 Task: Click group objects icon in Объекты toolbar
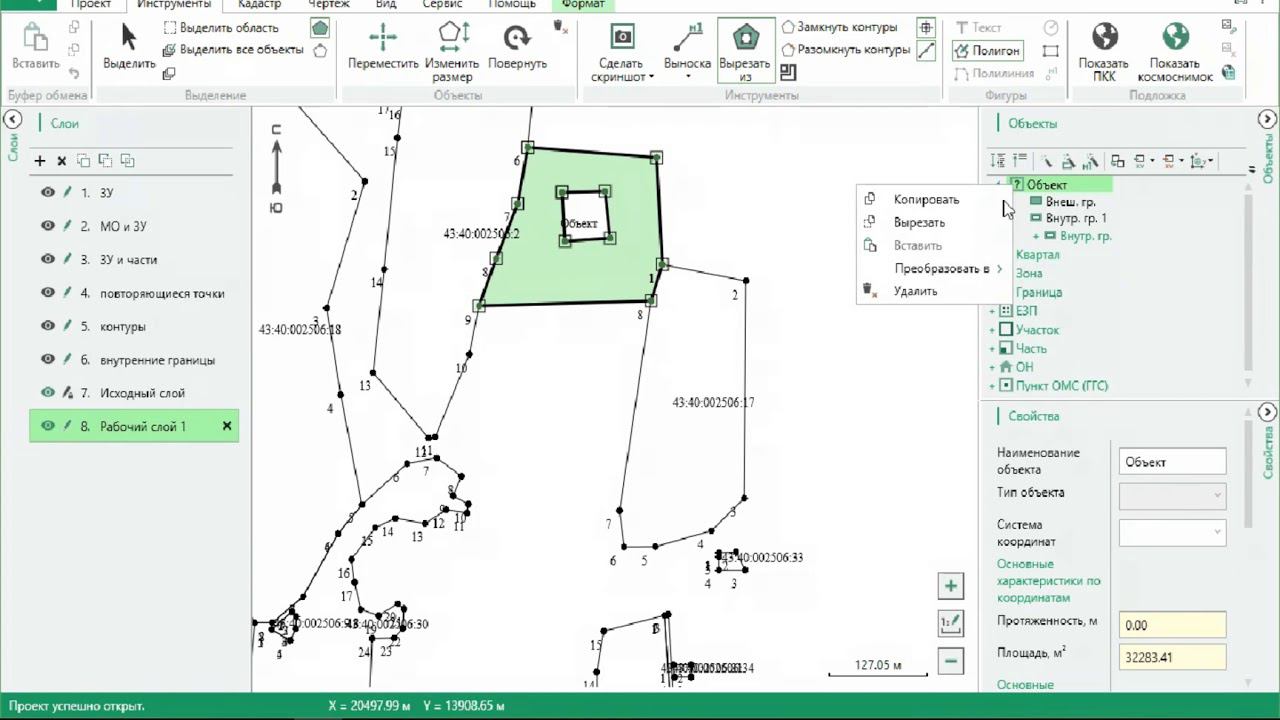[1117, 161]
